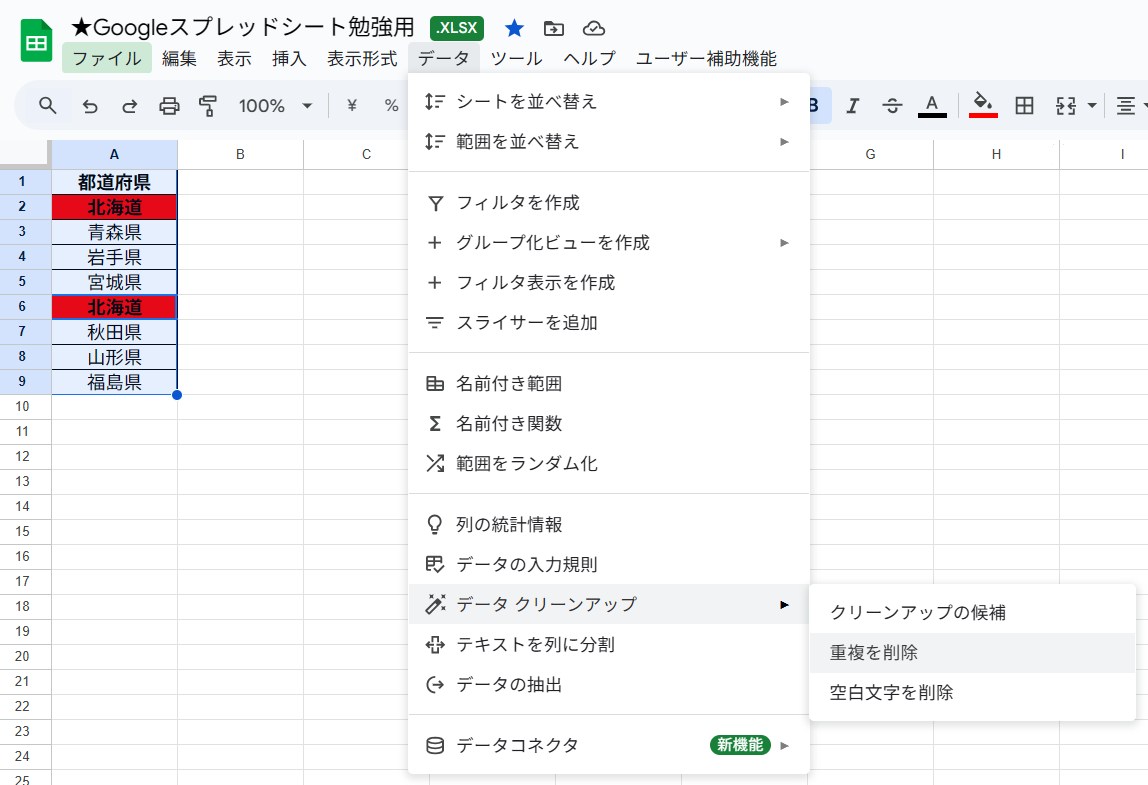Click the move to folder icon
The height and width of the screenshot is (785, 1148).
click(553, 28)
